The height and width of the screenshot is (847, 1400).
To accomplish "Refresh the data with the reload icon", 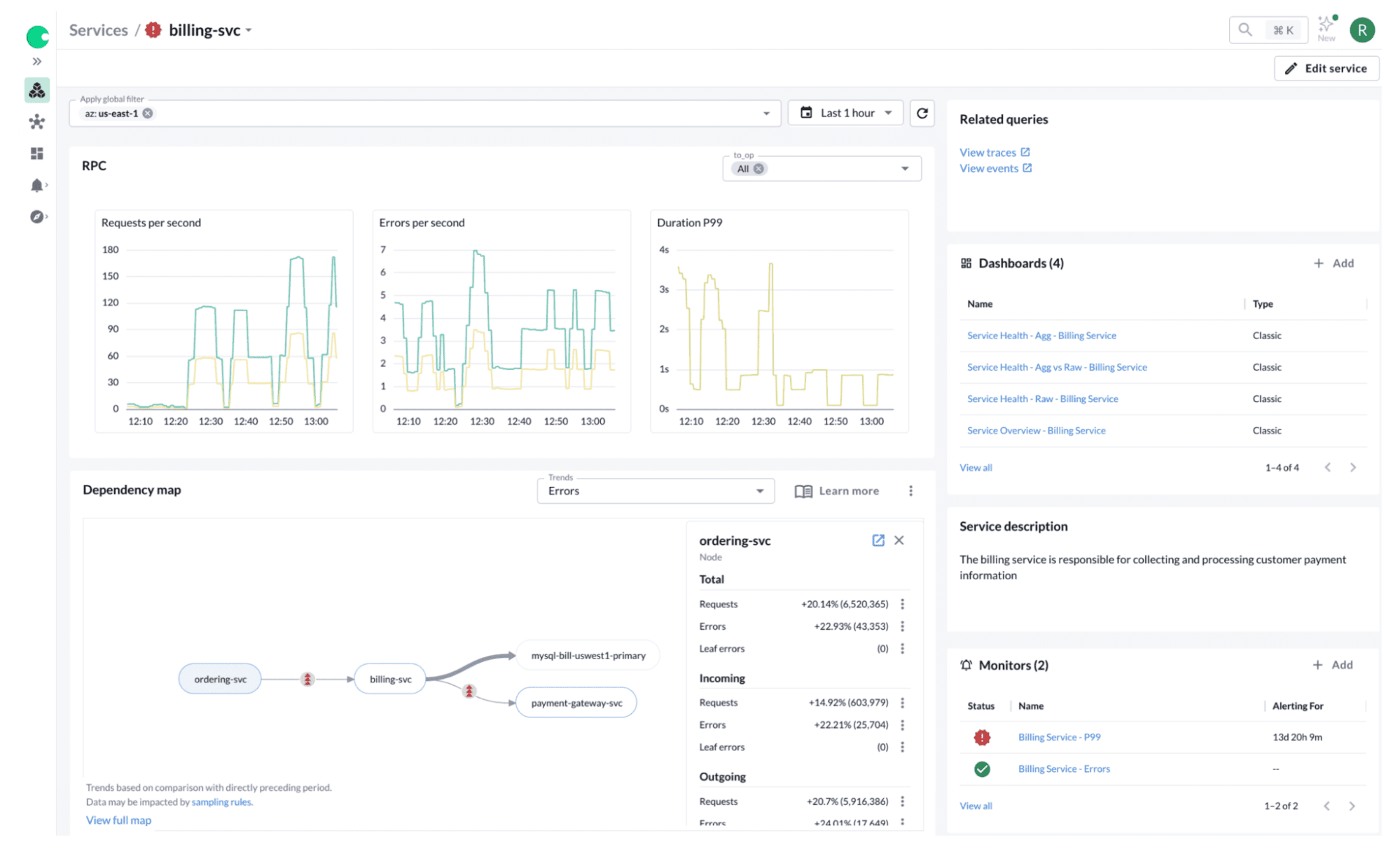I will coord(922,112).
